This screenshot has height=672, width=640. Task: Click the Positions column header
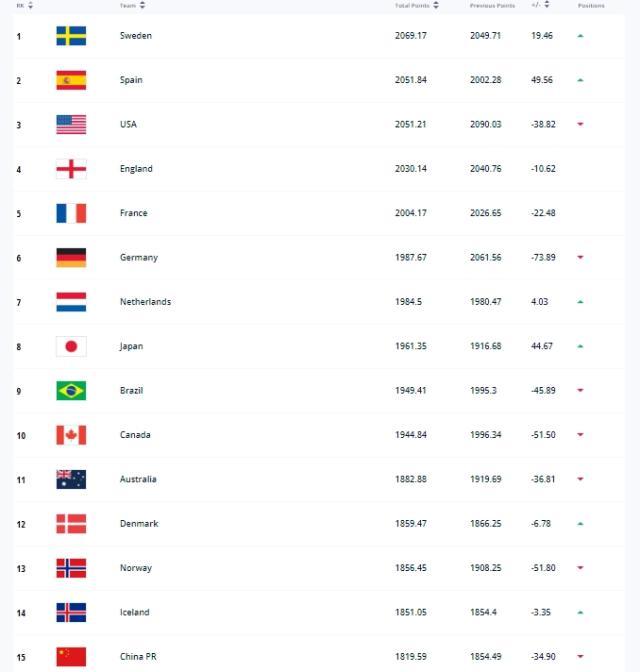pos(591,5)
